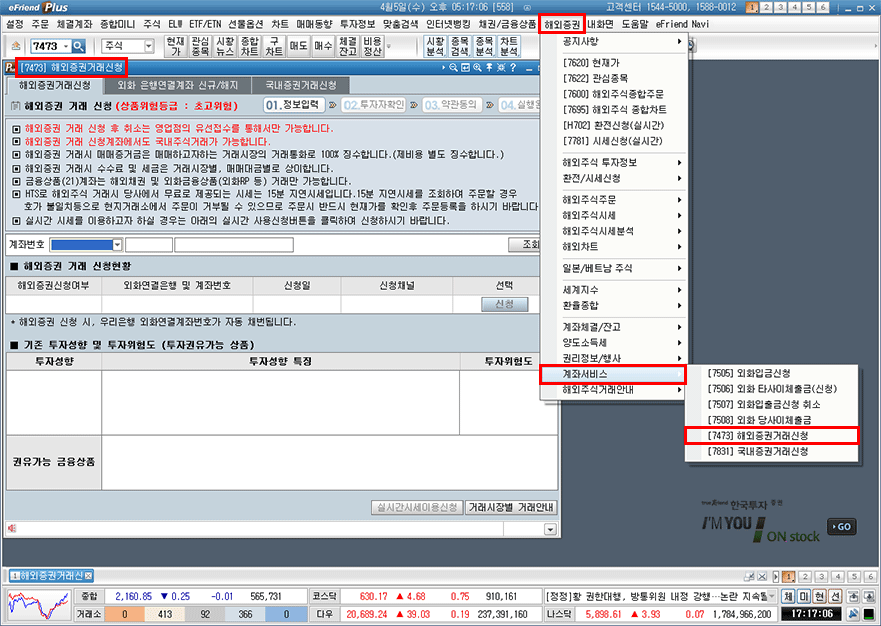This screenshot has width=881, height=626.
Task: Open 시황뉴스 from the toolbar
Action: pyautogui.click(x=225, y=46)
